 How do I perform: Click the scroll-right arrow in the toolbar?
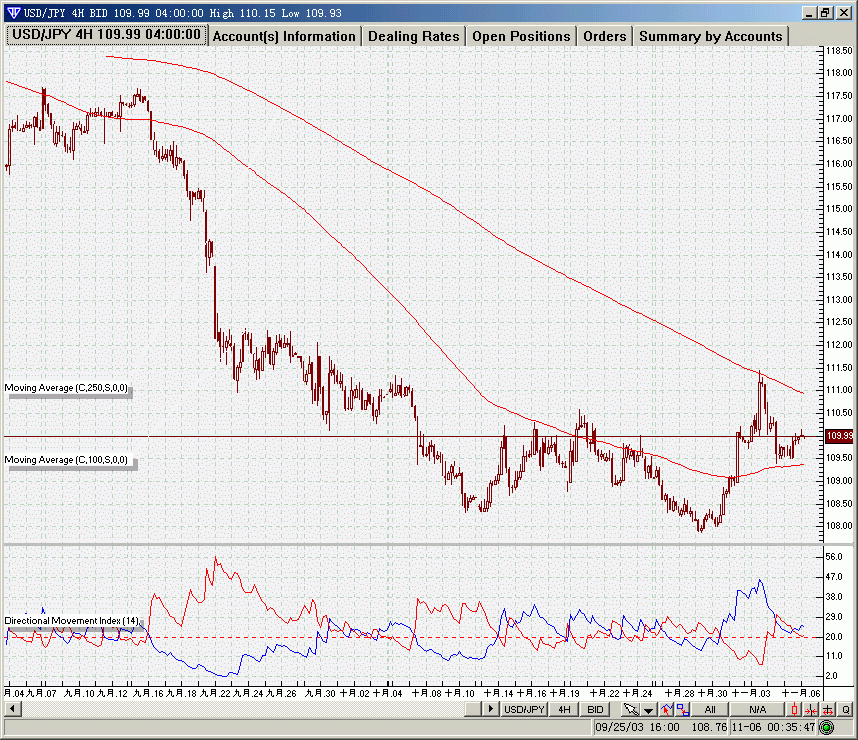491,709
